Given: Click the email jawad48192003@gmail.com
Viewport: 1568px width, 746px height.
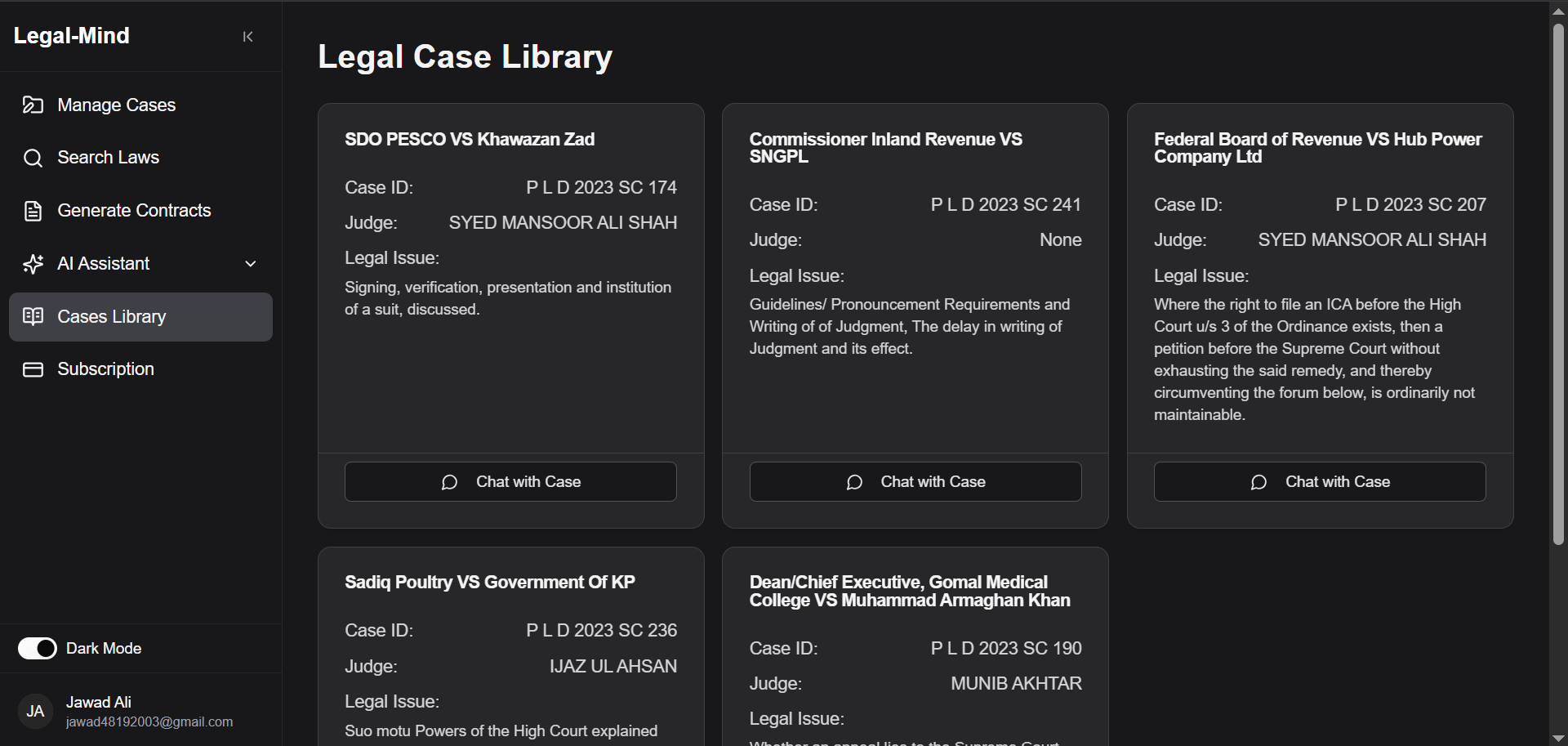Looking at the screenshot, I should point(149,722).
